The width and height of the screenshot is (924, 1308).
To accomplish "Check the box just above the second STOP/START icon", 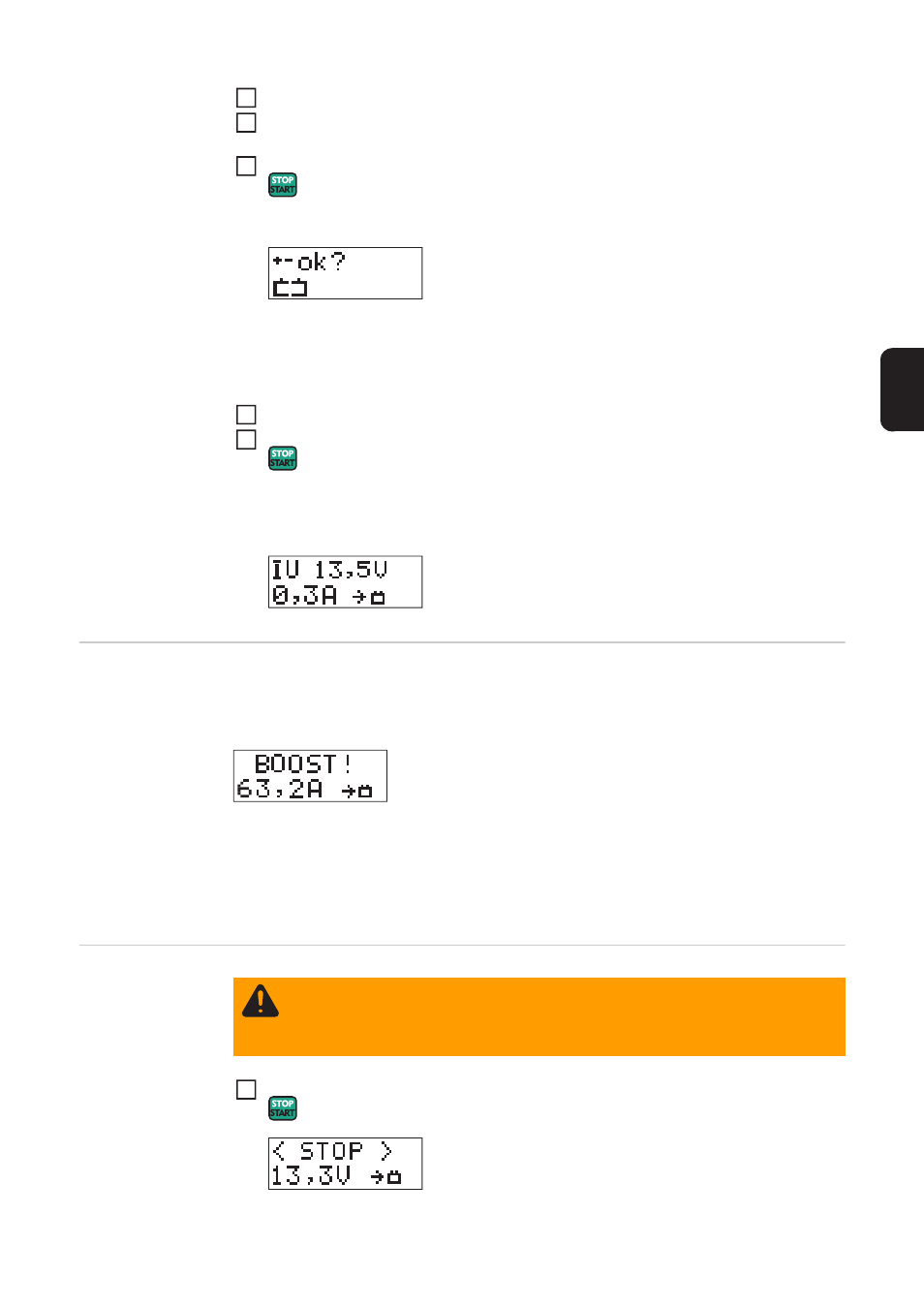I will [x=246, y=440].
